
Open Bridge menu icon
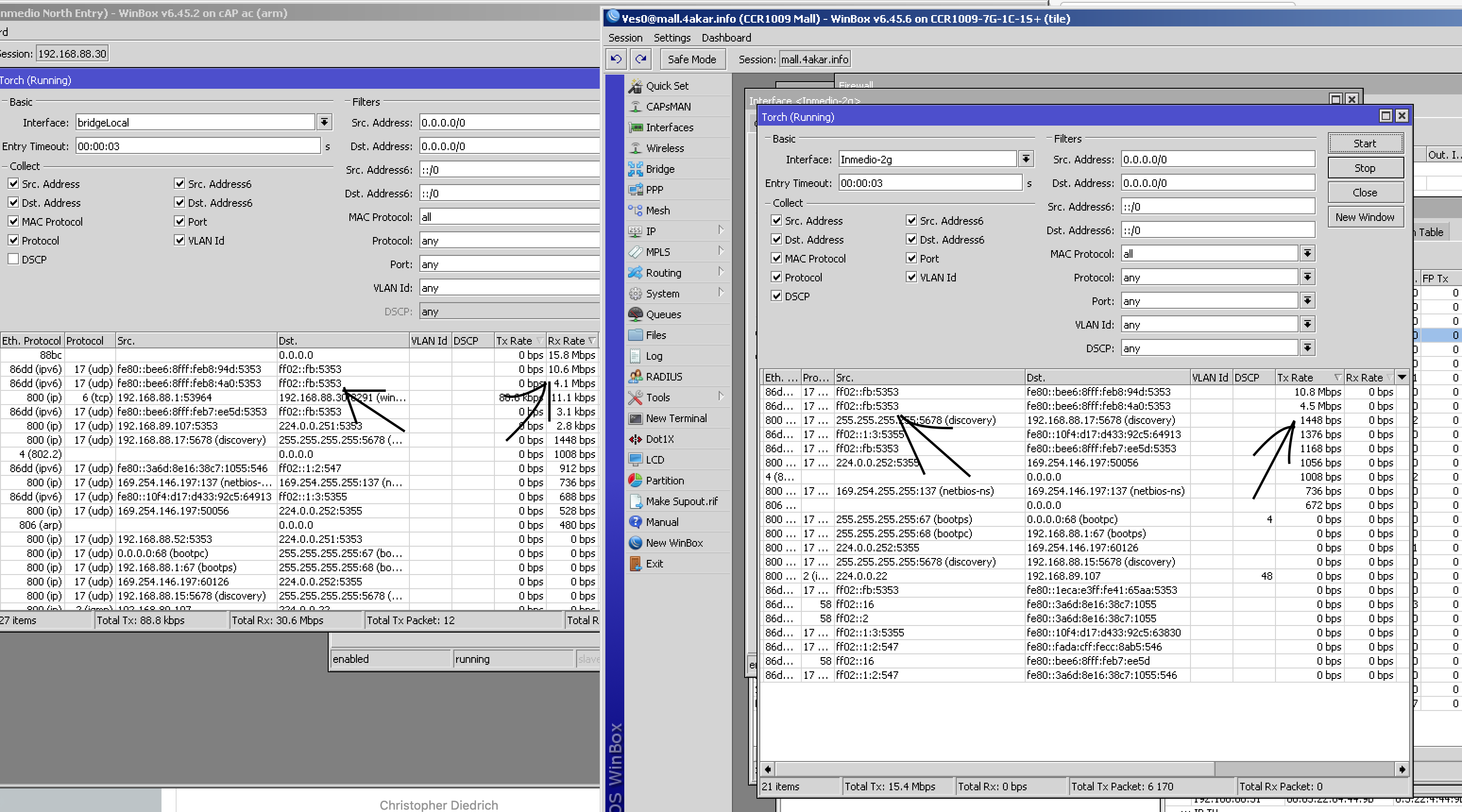pos(635,169)
